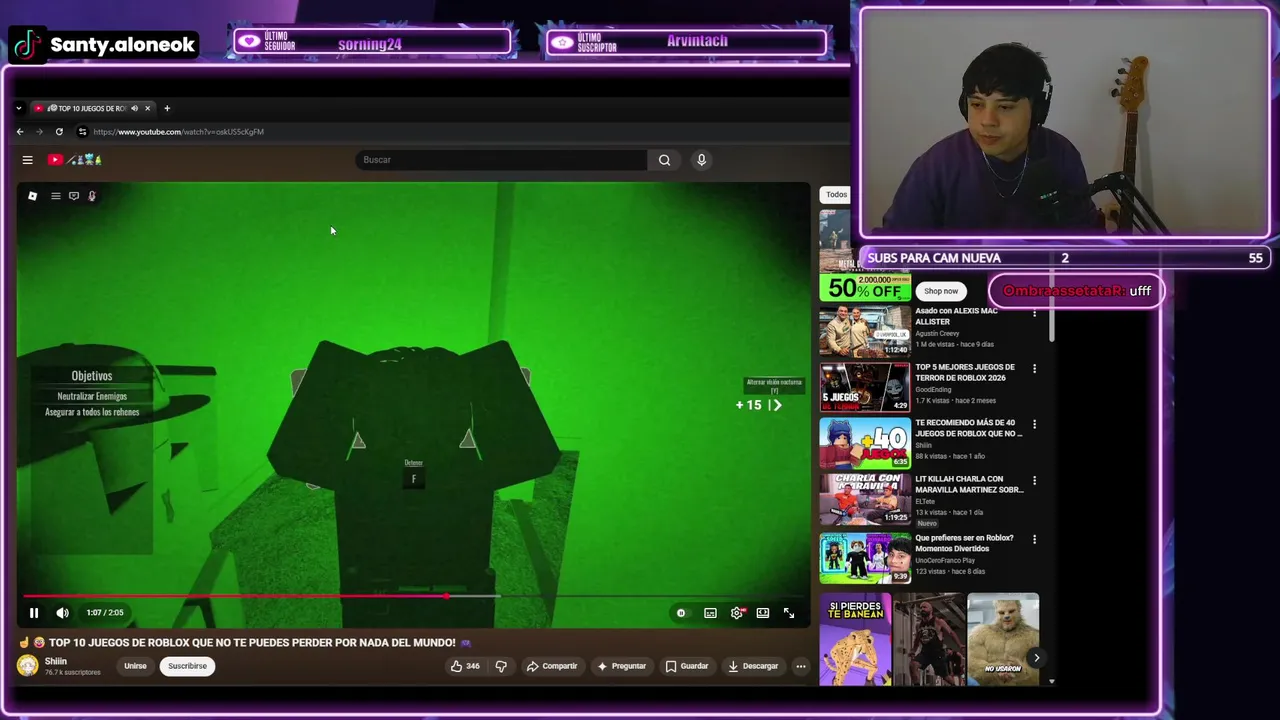The width and height of the screenshot is (1280, 720).
Task: Open site settings icon in address bar
Action: click(x=82, y=132)
